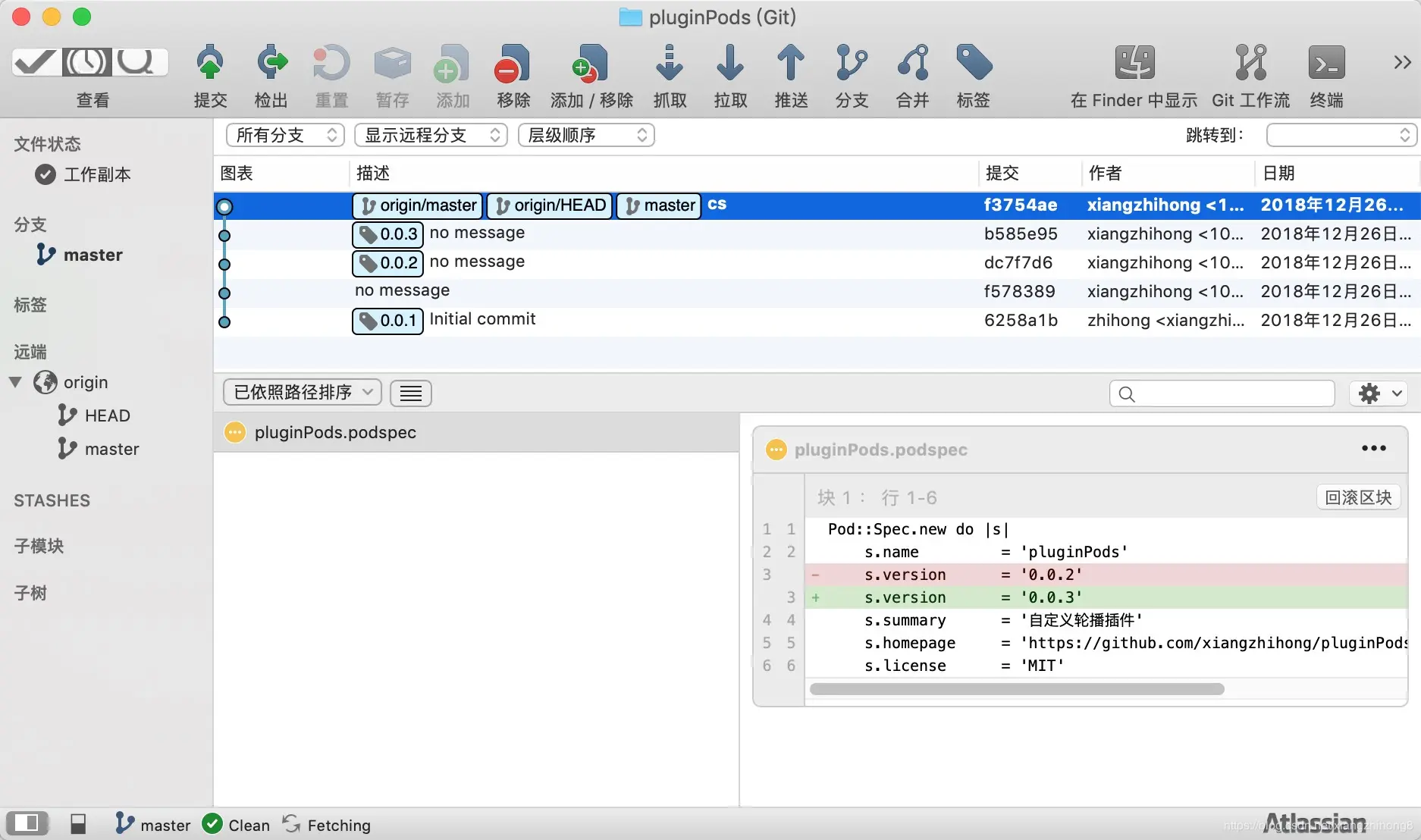Expand the toolbar overflow chevrons
This screenshot has height=840, width=1421.
1402,62
